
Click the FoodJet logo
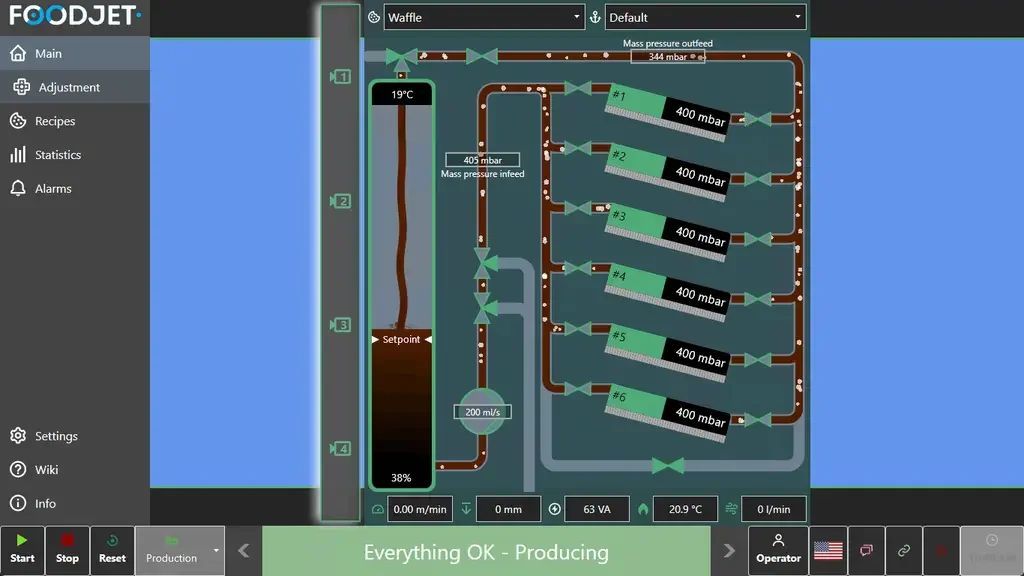coord(74,16)
